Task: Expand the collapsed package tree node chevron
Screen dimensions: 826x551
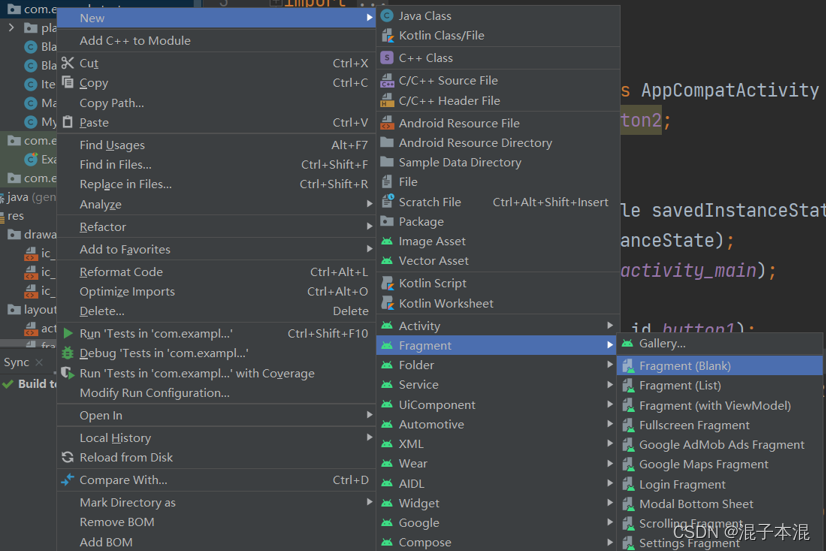Action: (11, 27)
